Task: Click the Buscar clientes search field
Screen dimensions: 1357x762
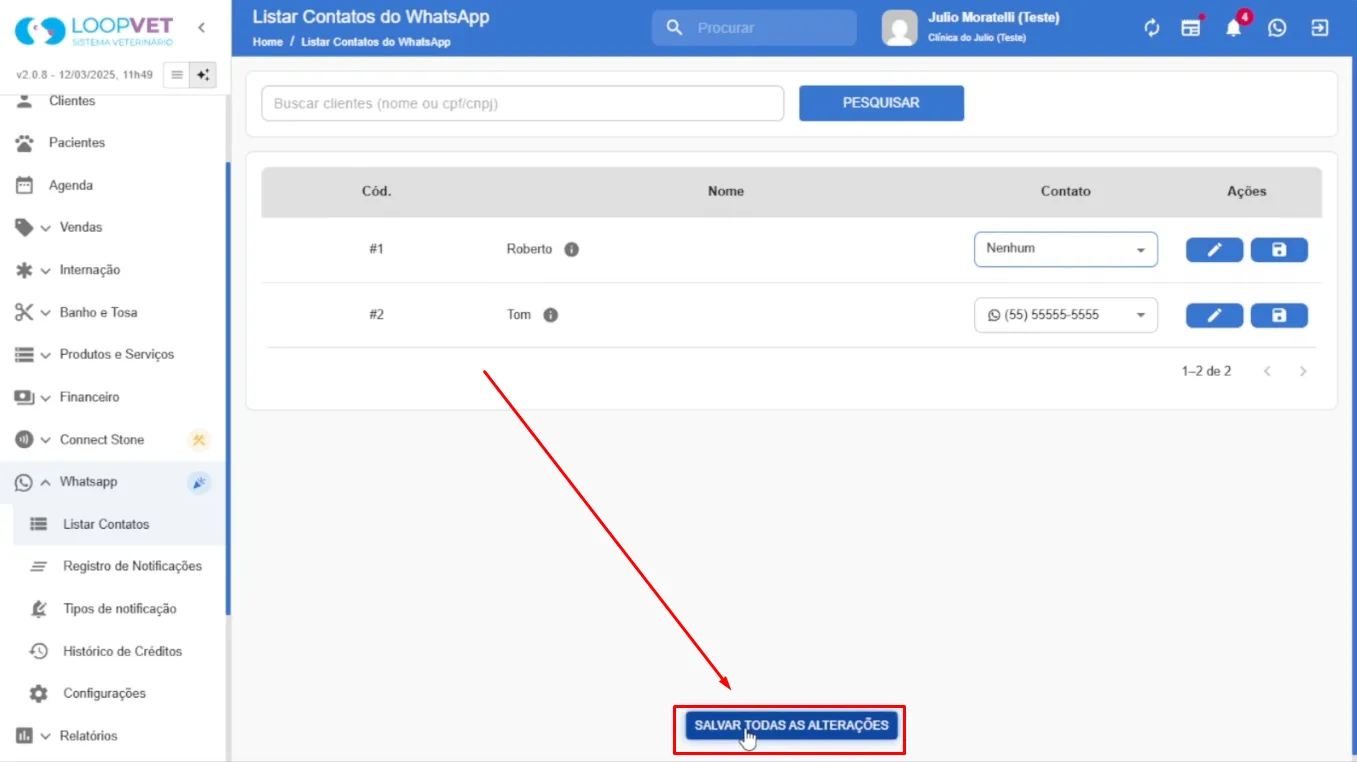Action: pos(523,103)
